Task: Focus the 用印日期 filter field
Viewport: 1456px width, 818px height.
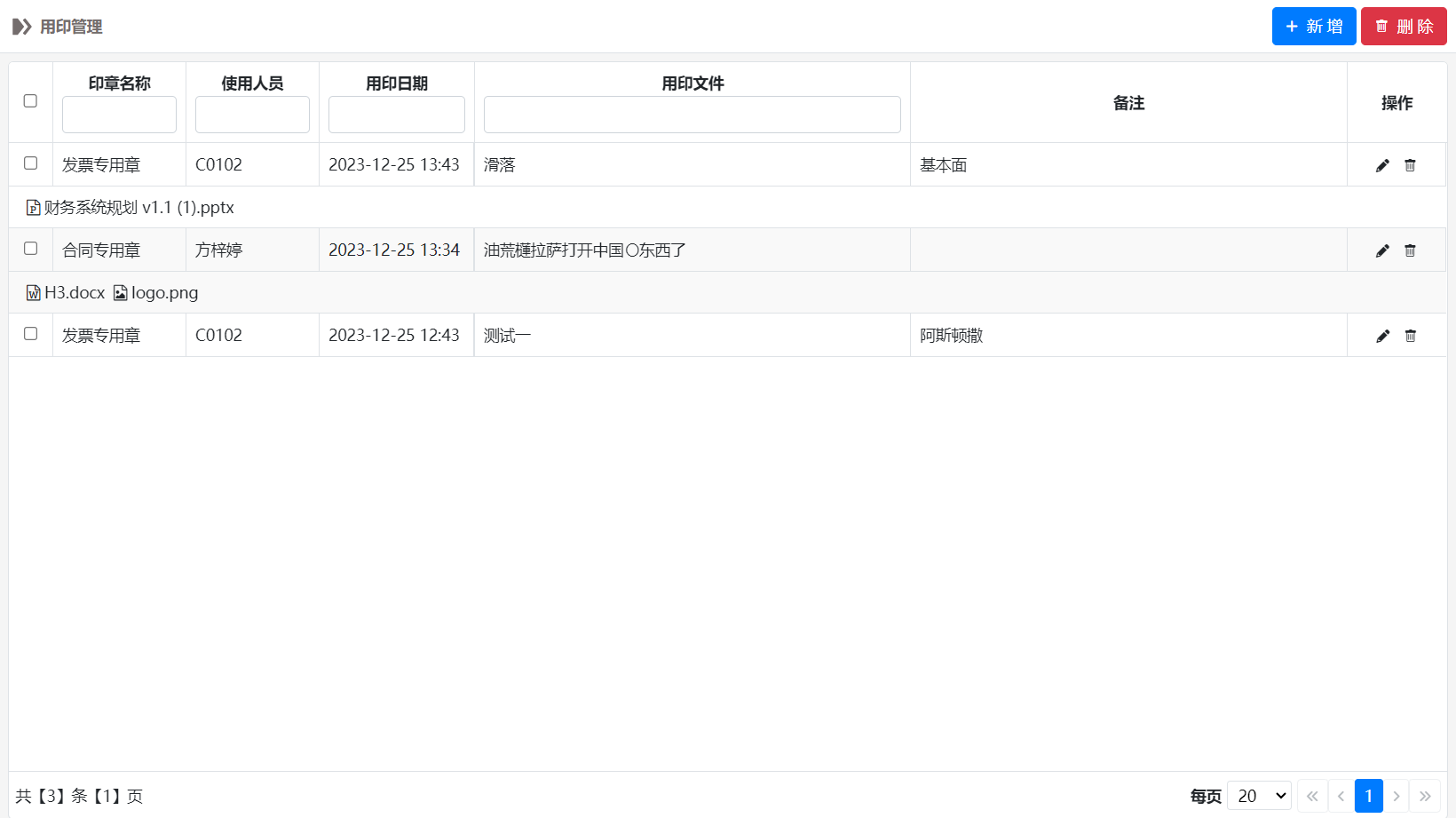Action: click(x=397, y=115)
